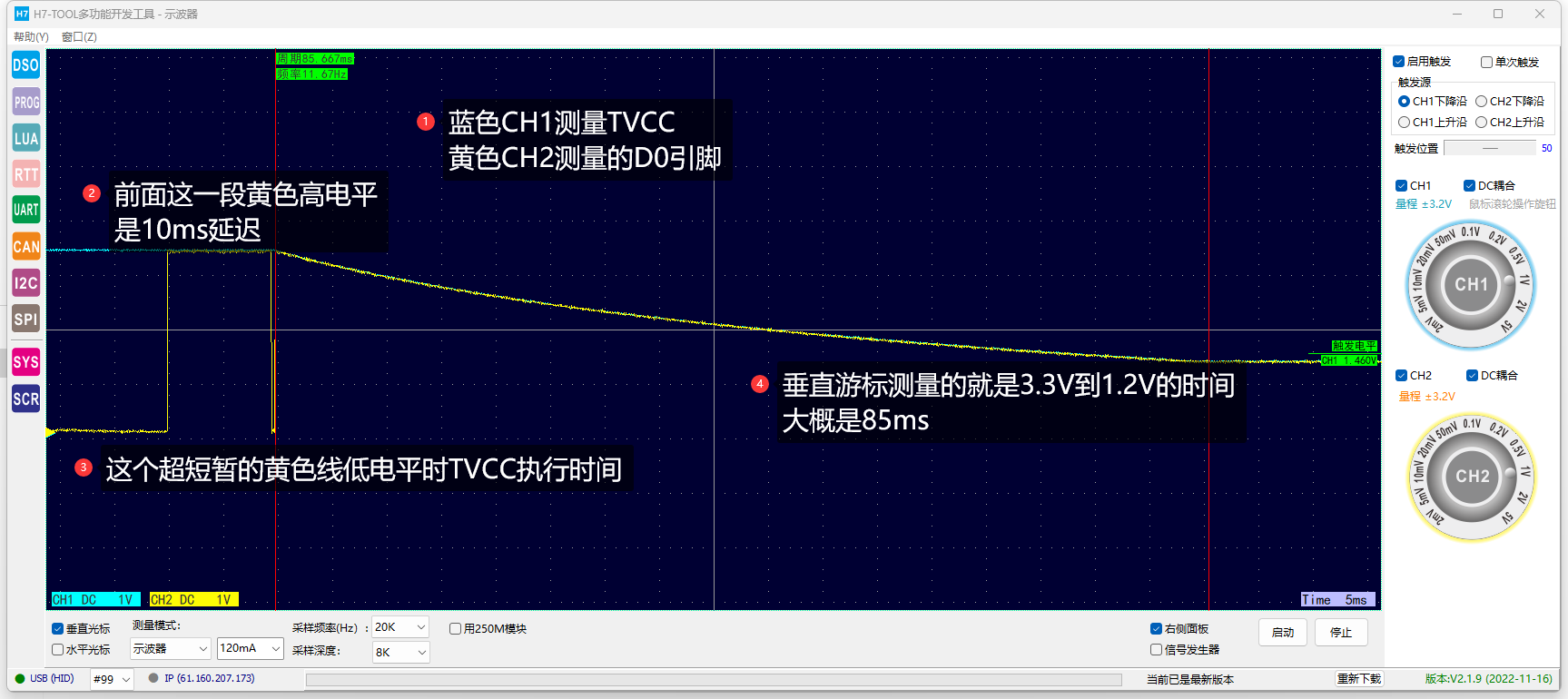This screenshot has height=699, width=1568.
Task: Click the CH1 1.460V trigger level marker
Action: coord(1349,360)
